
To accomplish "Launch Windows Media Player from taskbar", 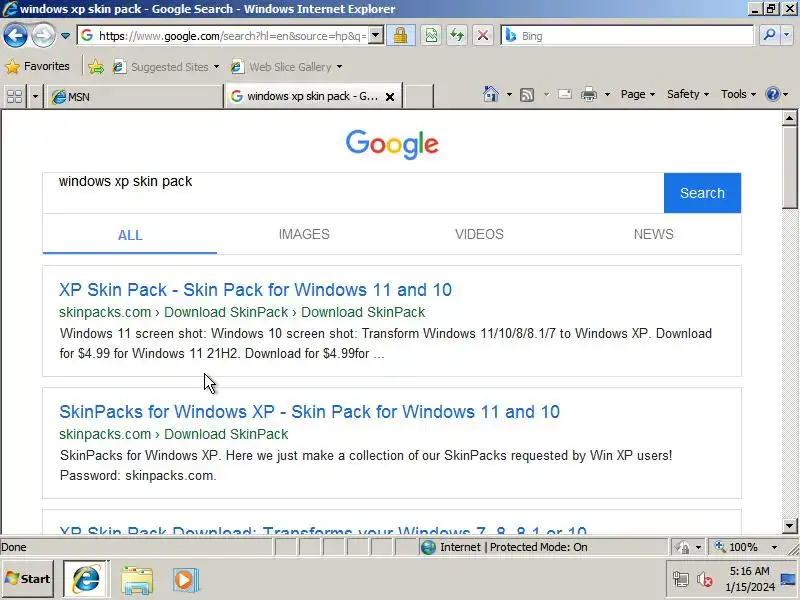I will (185, 580).
